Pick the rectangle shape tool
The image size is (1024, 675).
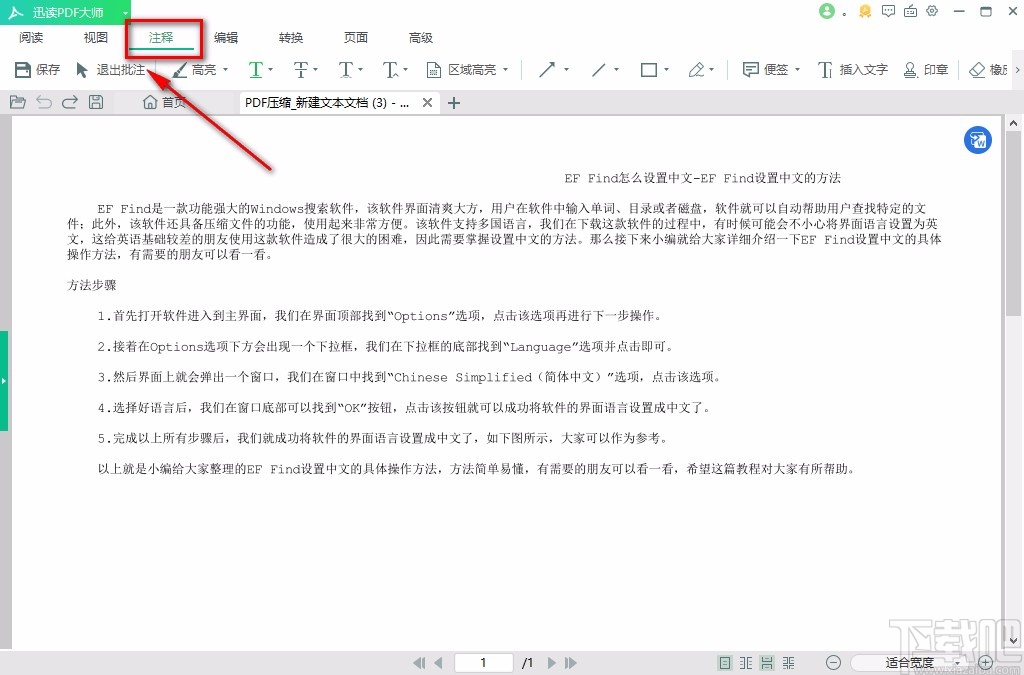pyautogui.click(x=648, y=70)
